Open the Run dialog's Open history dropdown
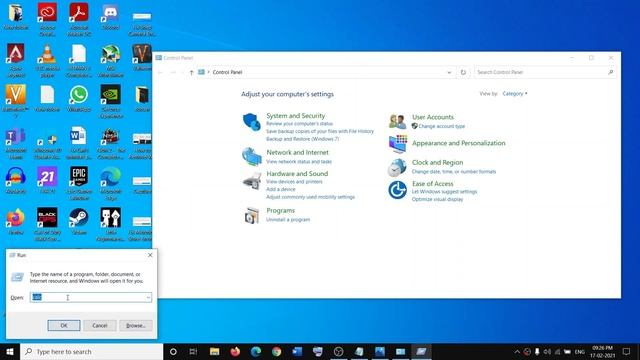Screen dimensions: 640x360 pyautogui.click(x=148, y=297)
